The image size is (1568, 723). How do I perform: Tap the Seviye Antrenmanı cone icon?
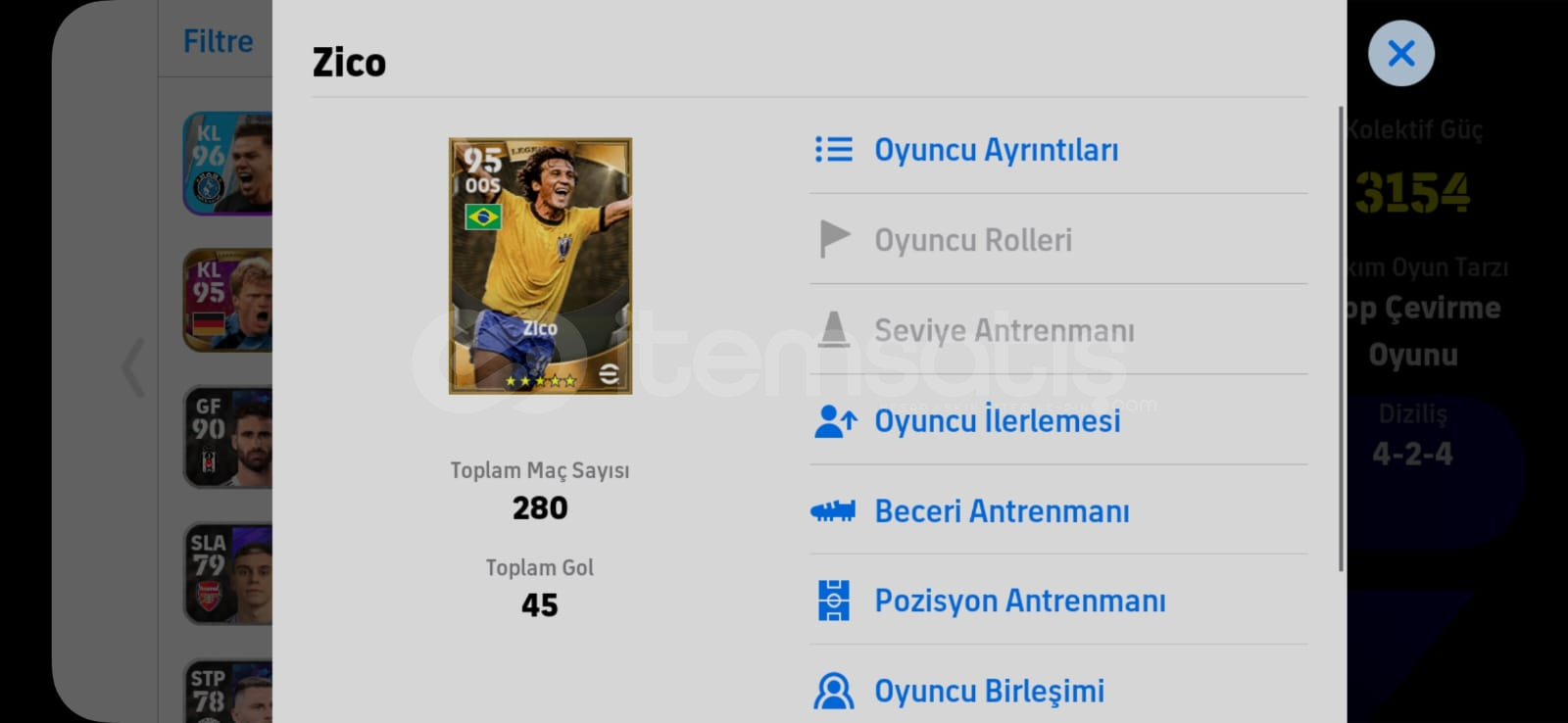tap(834, 329)
